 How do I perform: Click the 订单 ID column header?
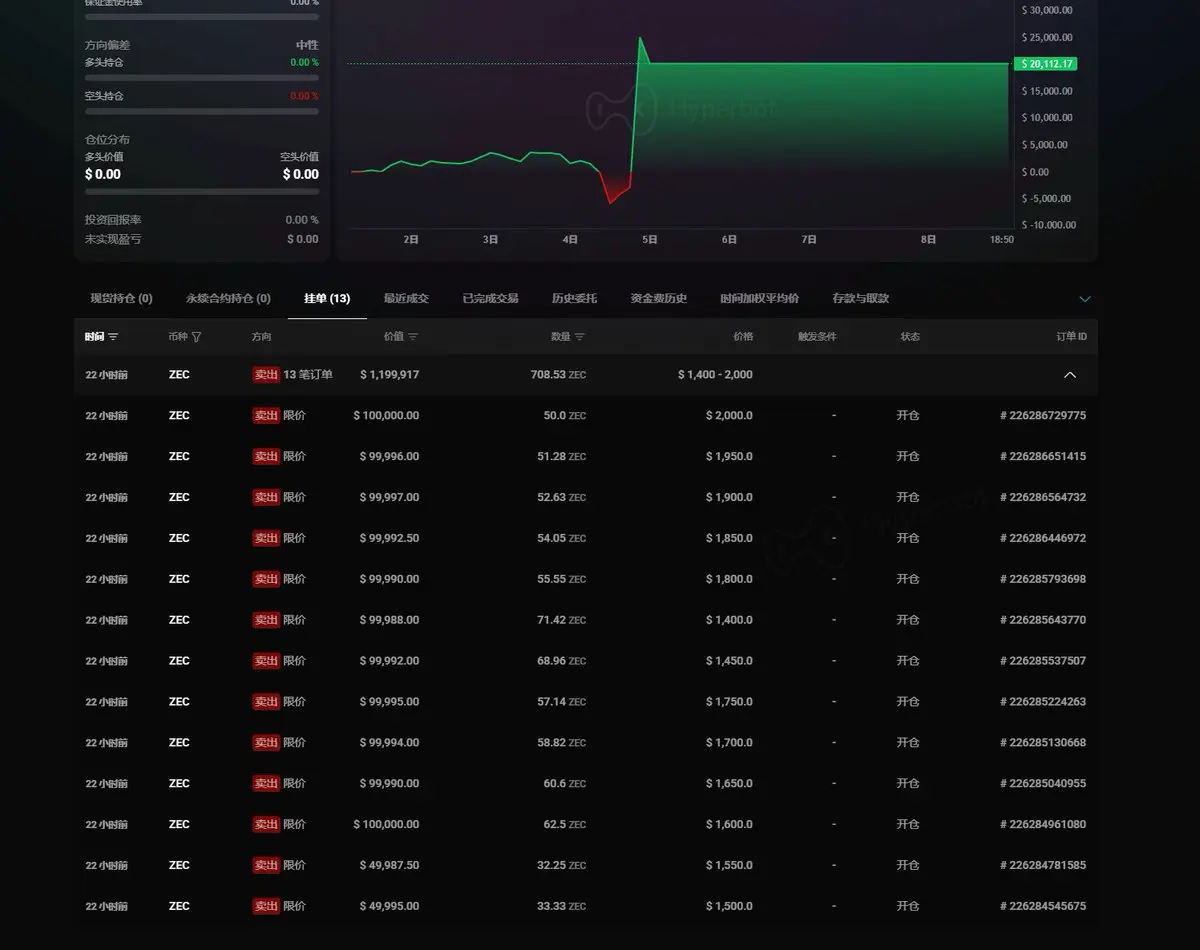[1071, 337]
